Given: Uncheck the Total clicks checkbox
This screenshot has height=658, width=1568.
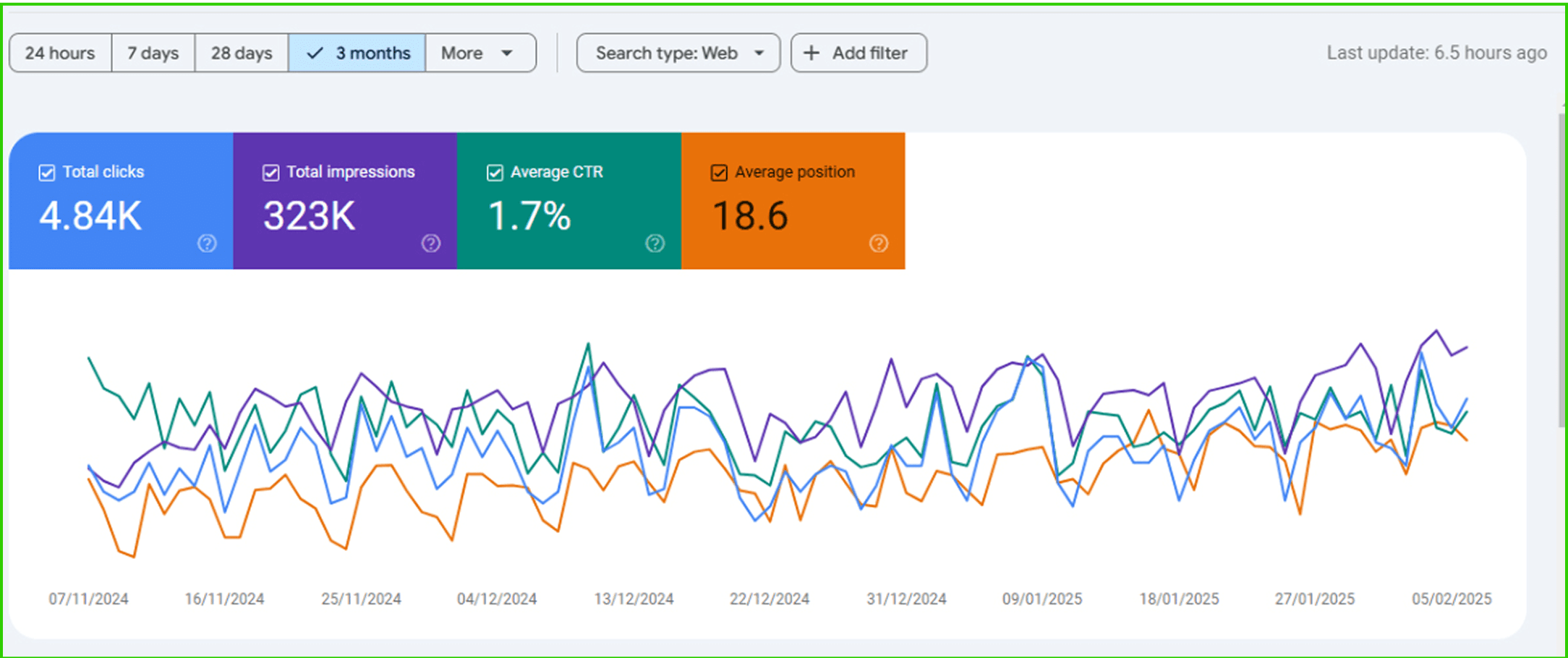Looking at the screenshot, I should pyautogui.click(x=47, y=173).
